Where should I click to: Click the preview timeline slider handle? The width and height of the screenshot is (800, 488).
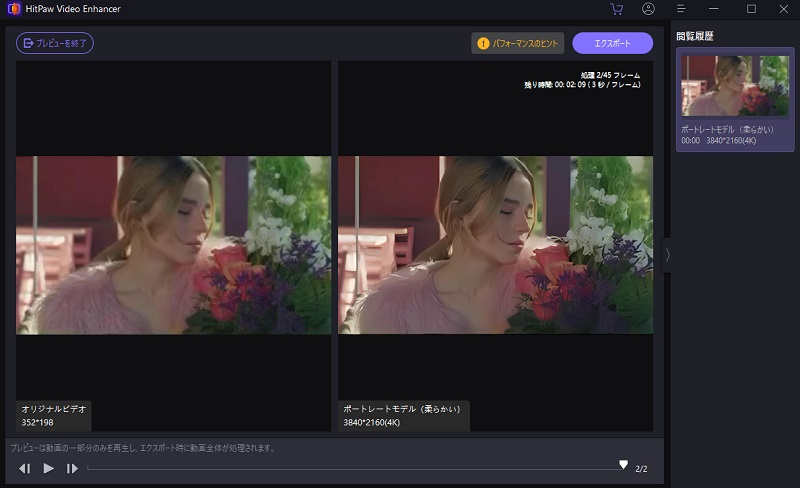tap(623, 465)
